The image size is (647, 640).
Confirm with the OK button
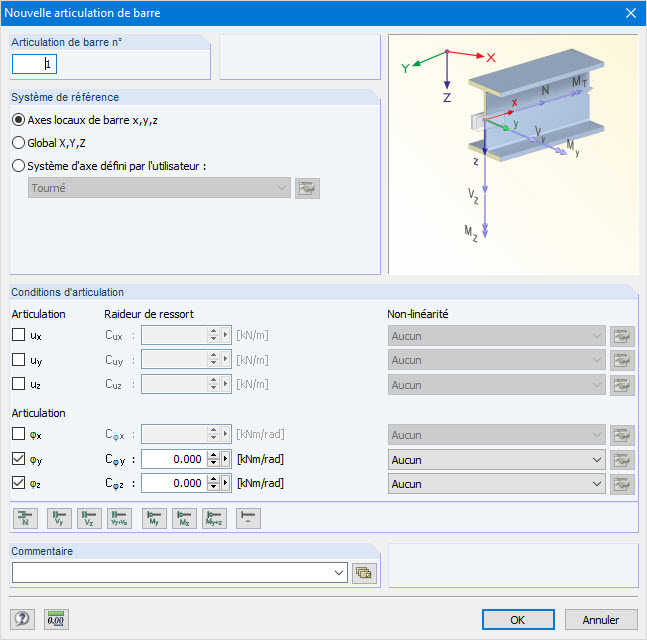pos(518,619)
